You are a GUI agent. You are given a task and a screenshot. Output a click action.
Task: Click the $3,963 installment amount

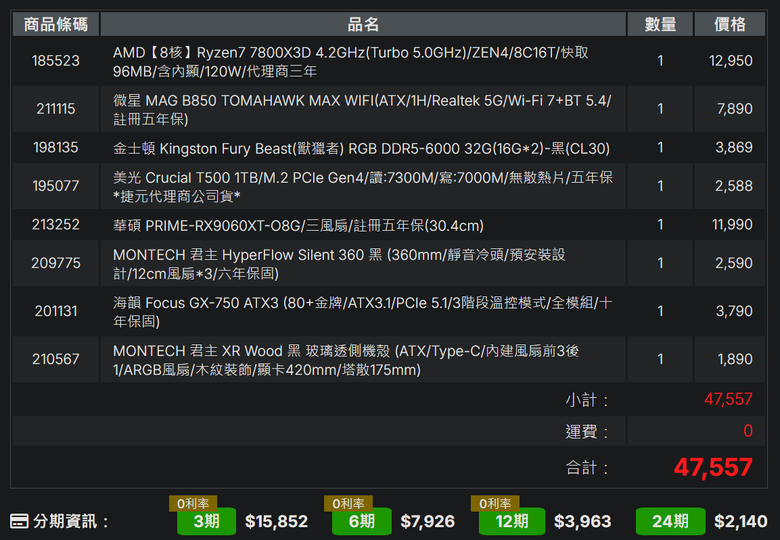583,521
